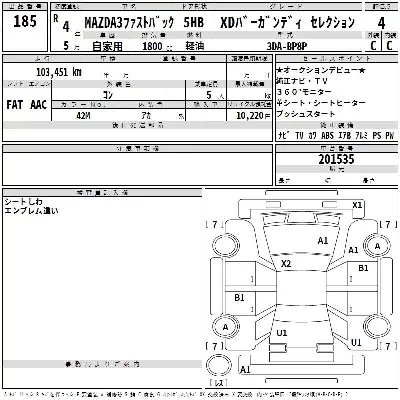This screenshot has height=400, width=400.
Task: Select the FAT transmission code
Action: (14, 105)
